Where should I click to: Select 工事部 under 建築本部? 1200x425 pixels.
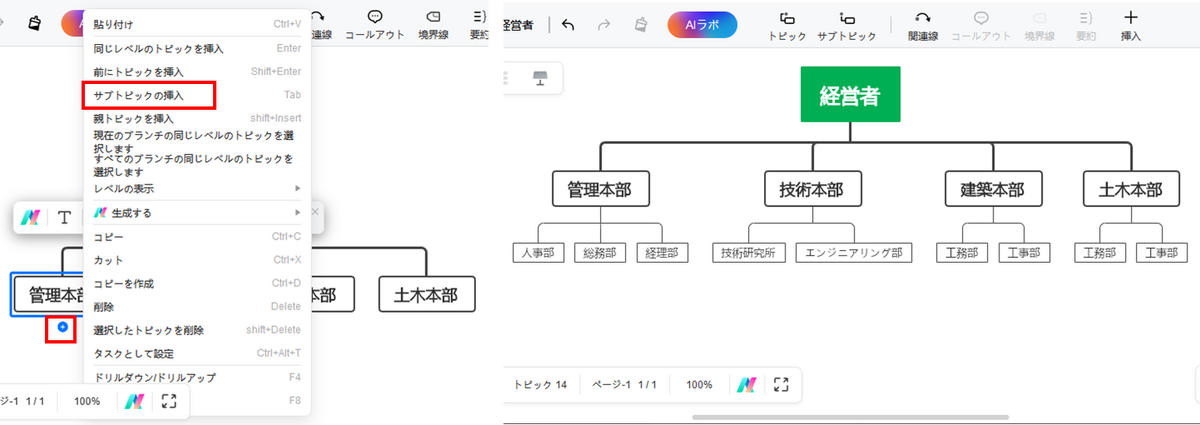click(x=1024, y=253)
